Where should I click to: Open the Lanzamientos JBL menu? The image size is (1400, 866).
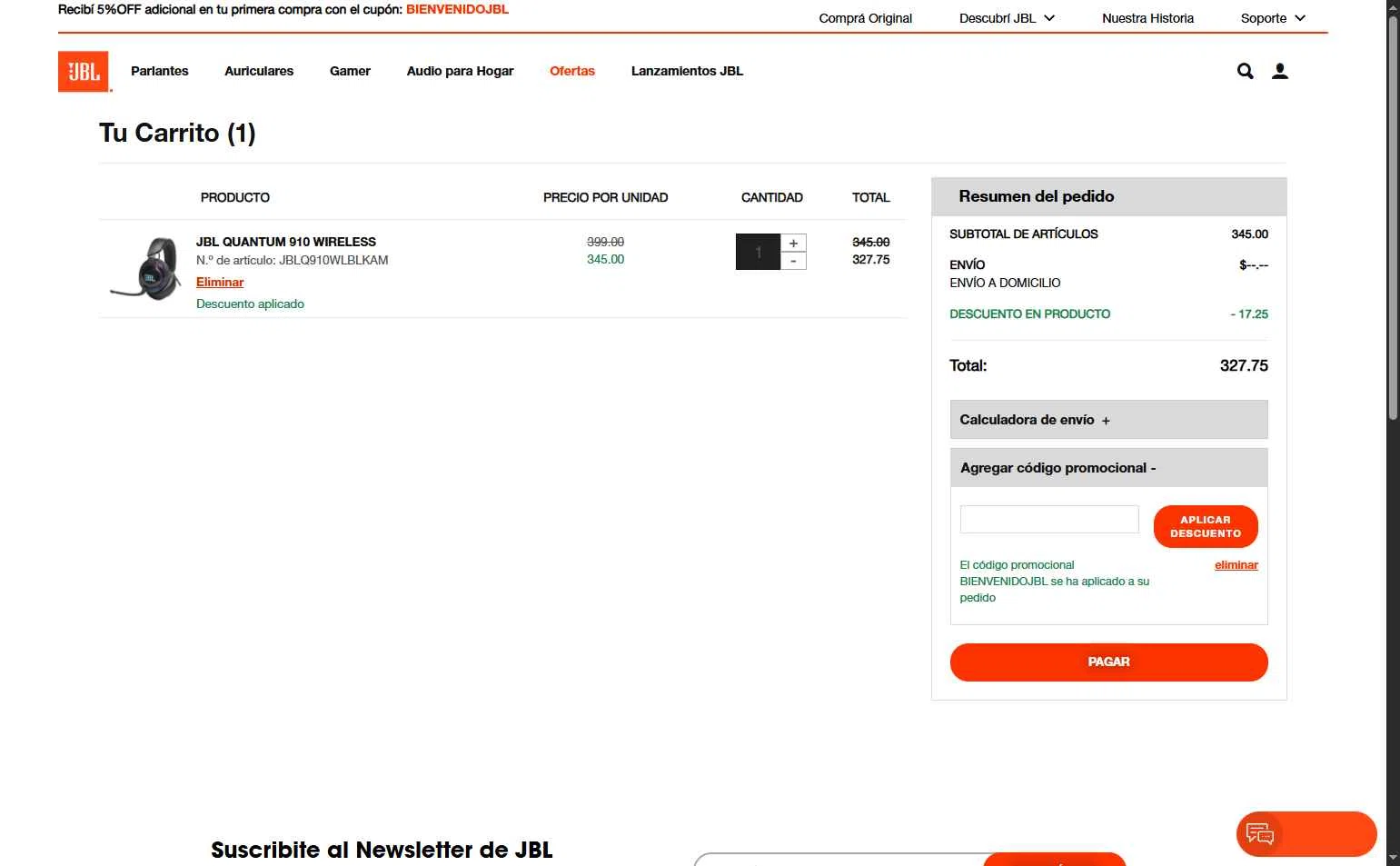(x=687, y=71)
